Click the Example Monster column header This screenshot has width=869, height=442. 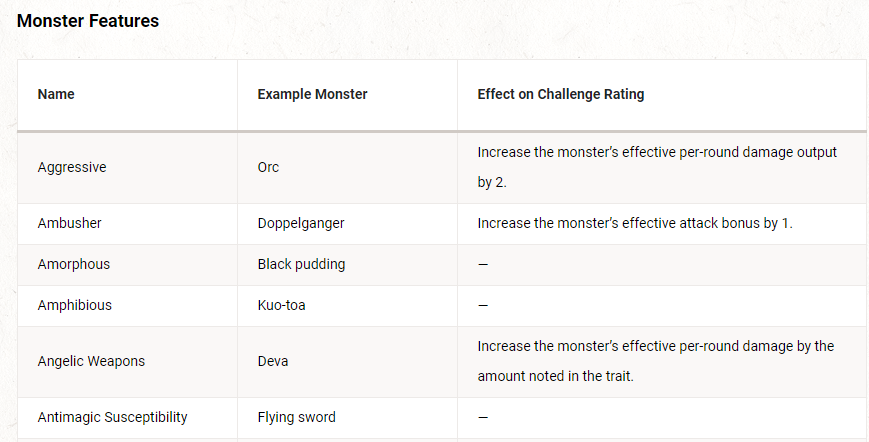point(312,95)
